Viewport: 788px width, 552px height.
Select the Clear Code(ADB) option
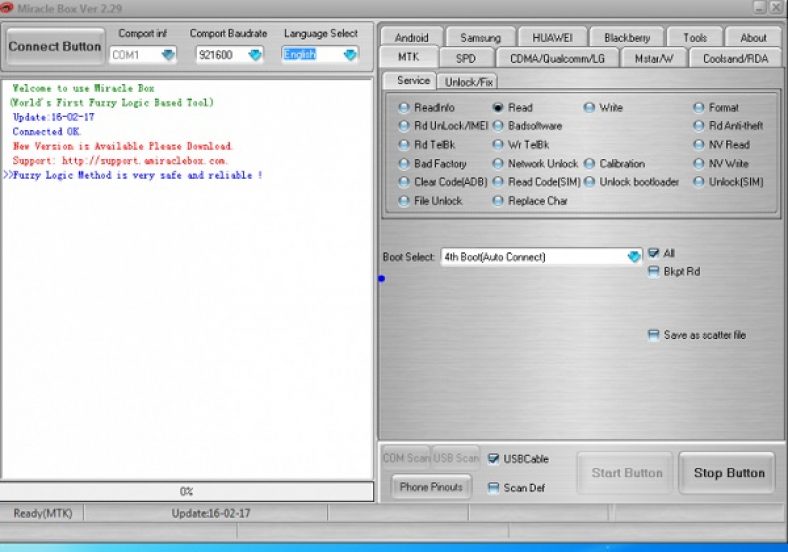pyautogui.click(x=442, y=182)
